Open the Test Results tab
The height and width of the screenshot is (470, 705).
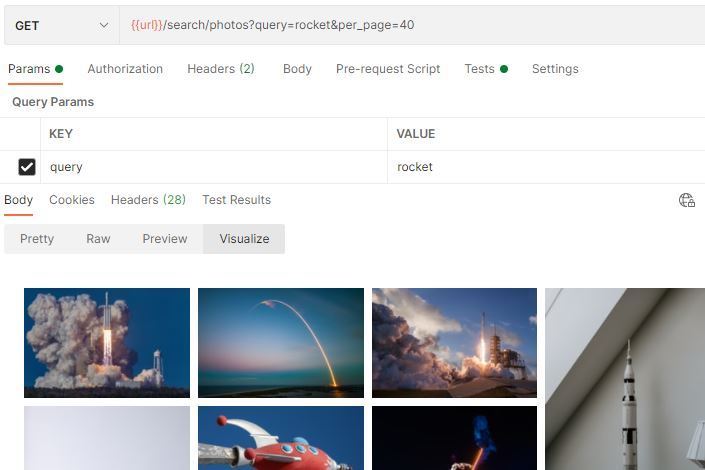click(x=236, y=200)
